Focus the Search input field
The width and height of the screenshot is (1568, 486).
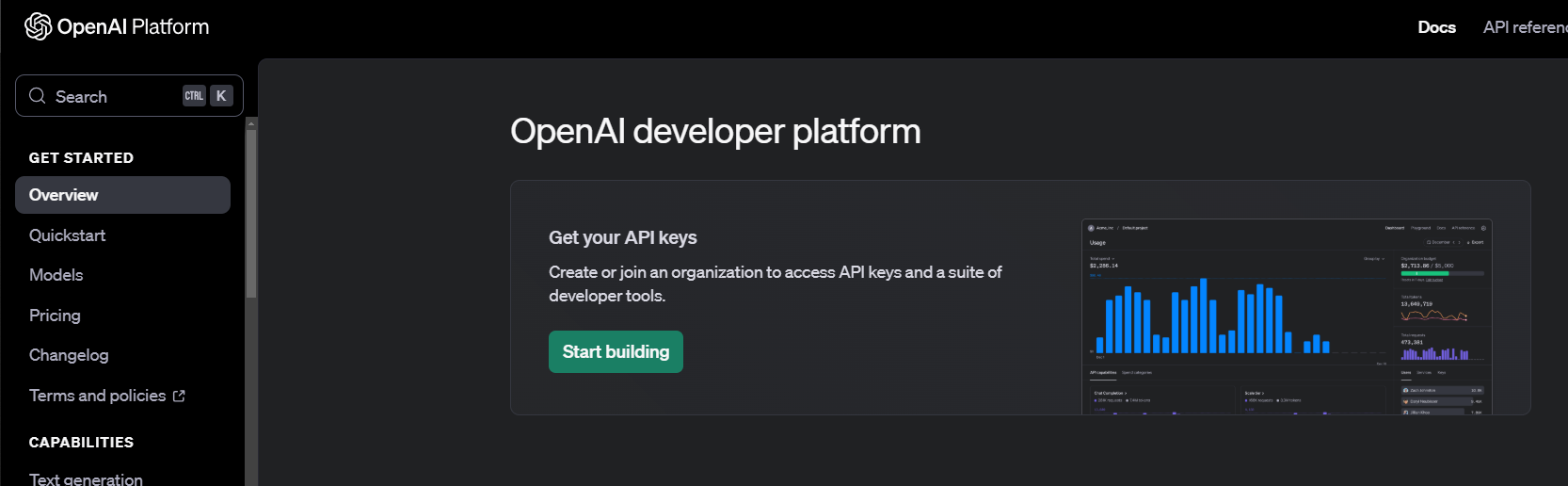129,96
